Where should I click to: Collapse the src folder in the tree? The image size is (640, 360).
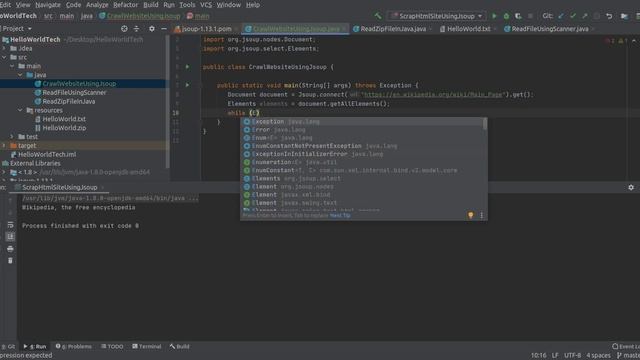4,57
